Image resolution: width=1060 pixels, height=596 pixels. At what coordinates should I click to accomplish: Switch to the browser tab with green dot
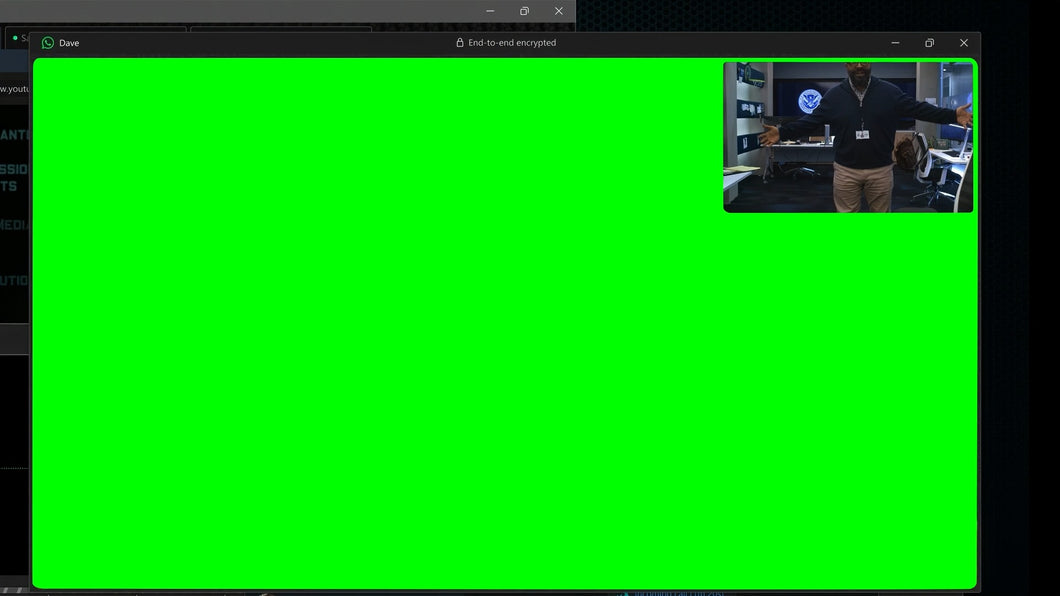coord(17,38)
